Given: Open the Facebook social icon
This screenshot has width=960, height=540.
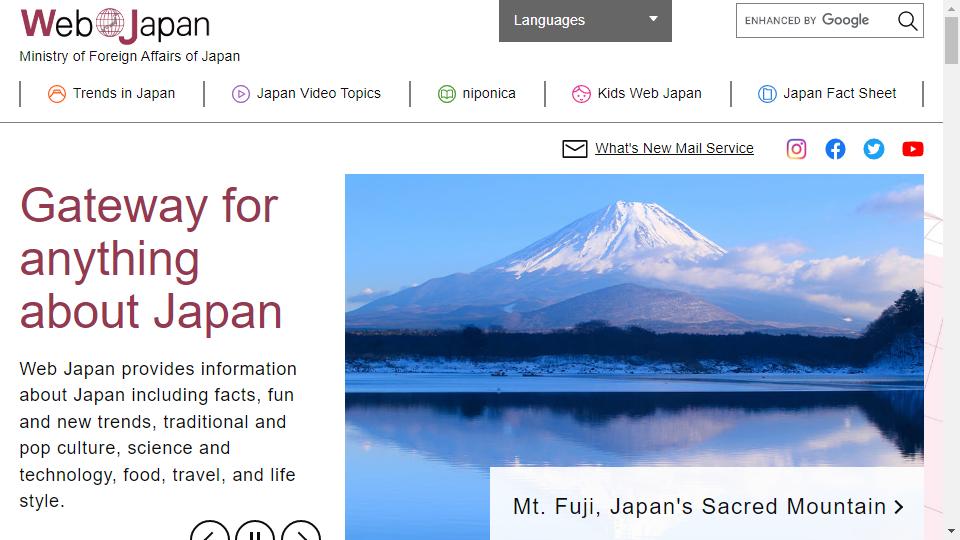Looking at the screenshot, I should click(835, 149).
